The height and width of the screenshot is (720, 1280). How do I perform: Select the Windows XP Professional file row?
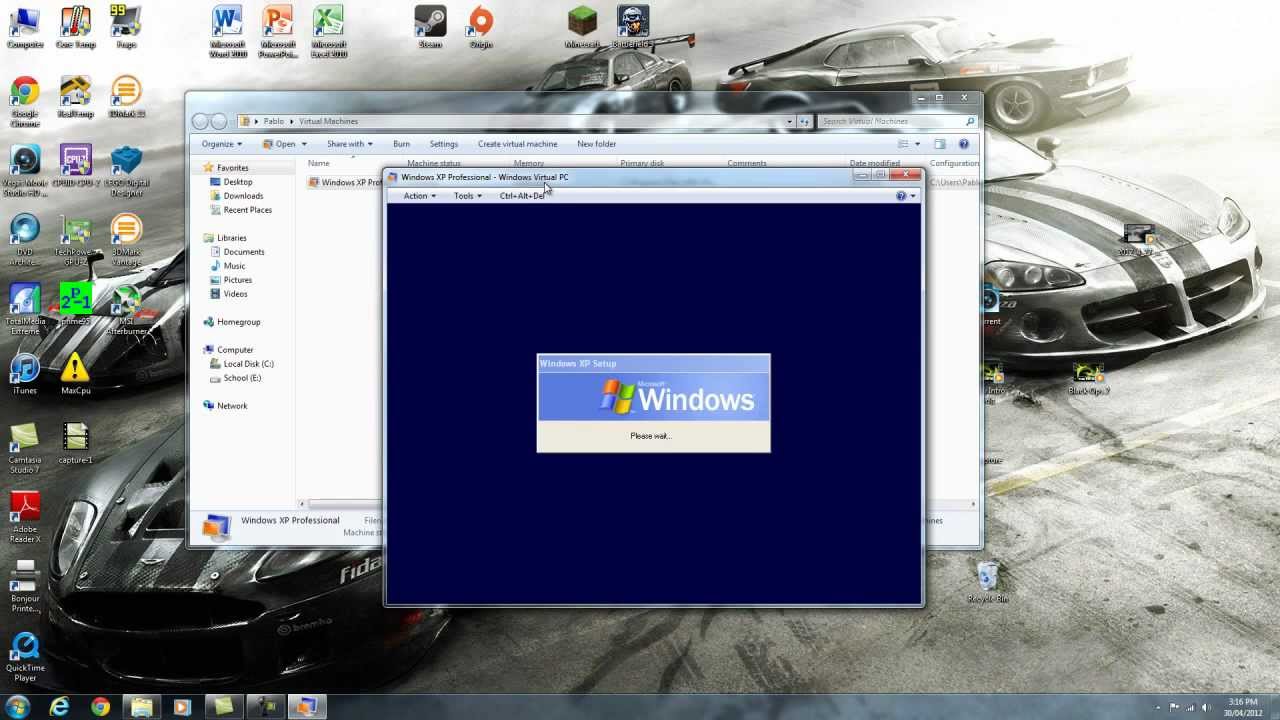point(346,183)
